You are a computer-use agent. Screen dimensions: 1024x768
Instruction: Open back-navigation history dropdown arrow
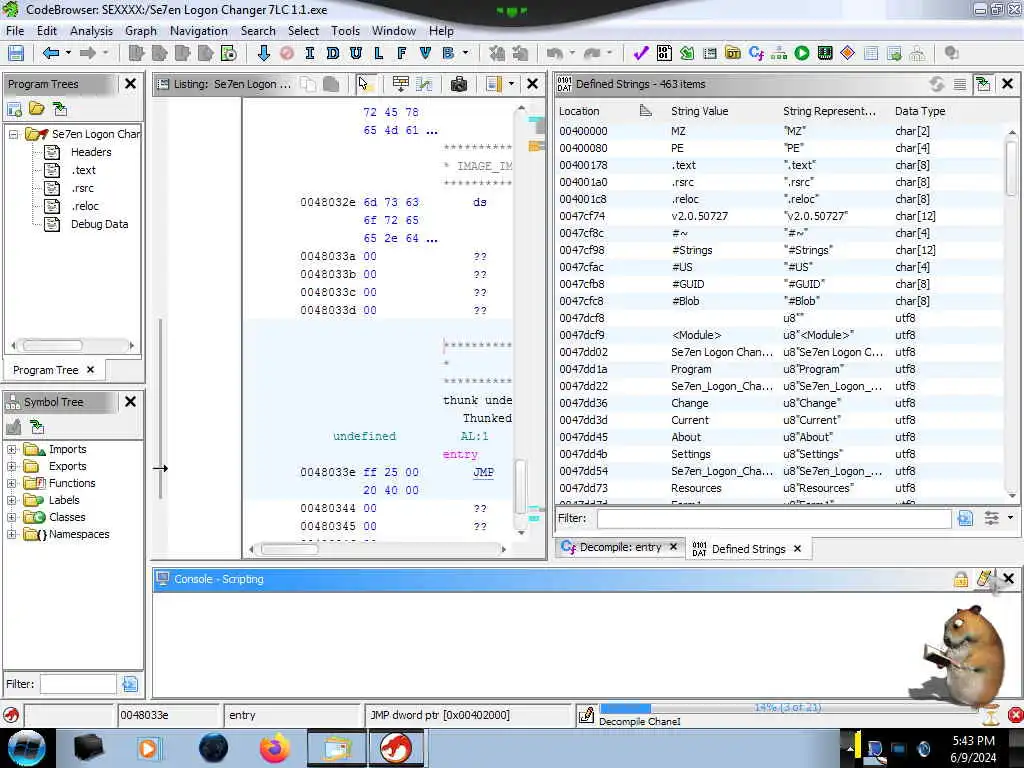(x=68, y=53)
